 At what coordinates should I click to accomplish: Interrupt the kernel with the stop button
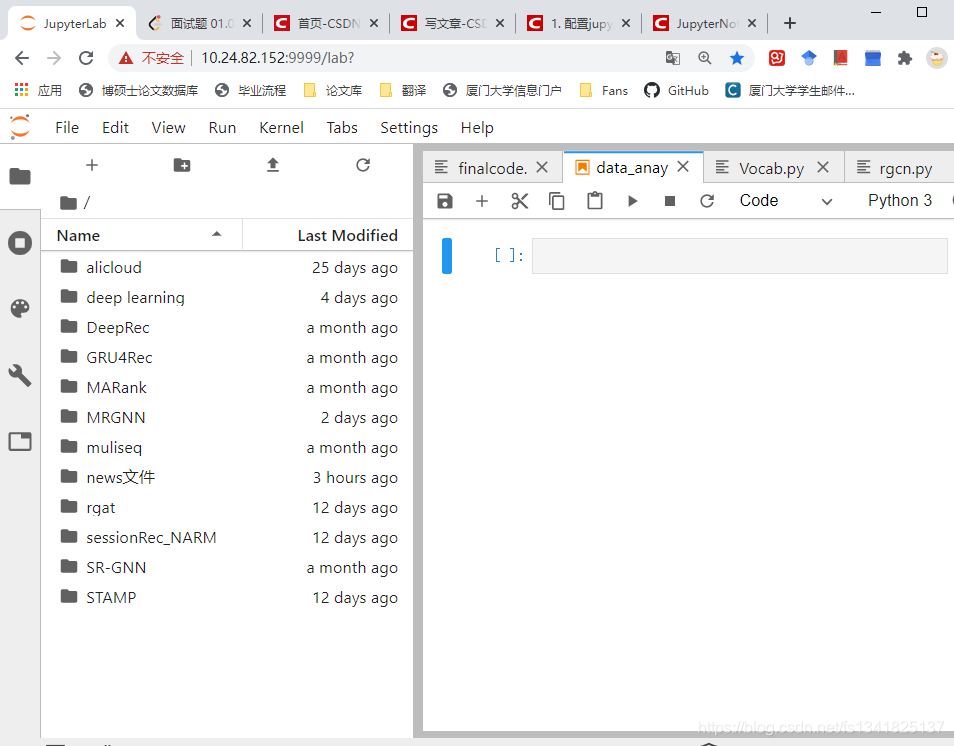[670, 201]
